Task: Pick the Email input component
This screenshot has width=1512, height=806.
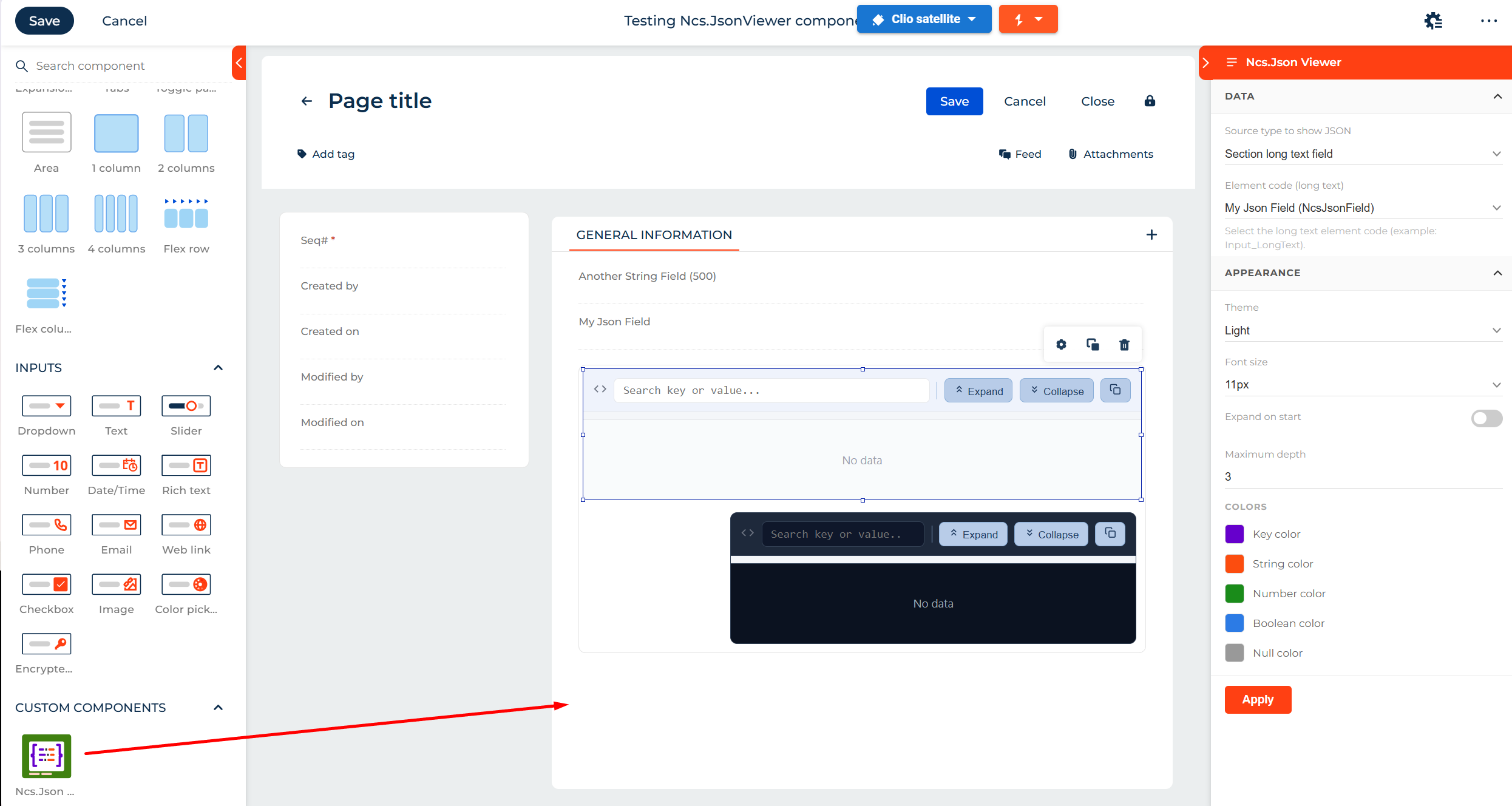Action: (x=116, y=525)
